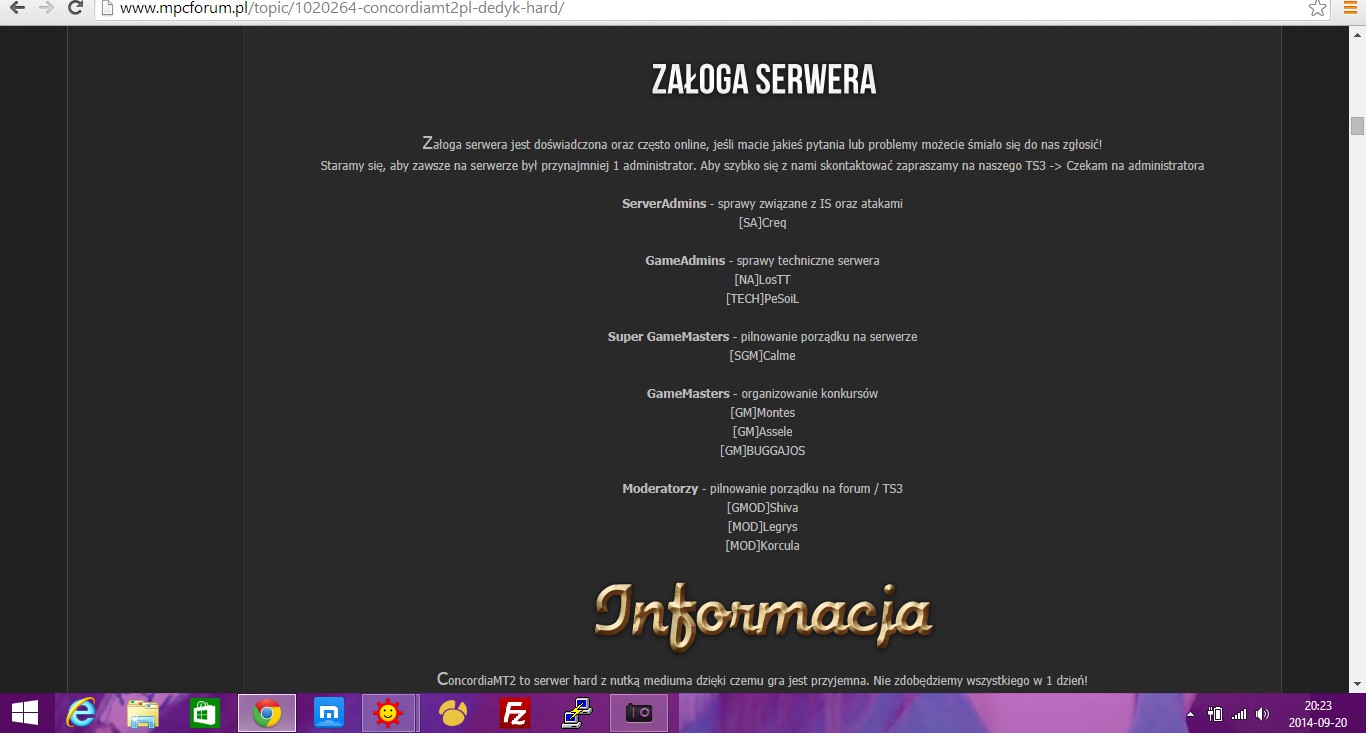Click the ZAŁOGA SERWERA heading
Image resolution: width=1366 pixels, height=733 pixels.
tap(764, 80)
